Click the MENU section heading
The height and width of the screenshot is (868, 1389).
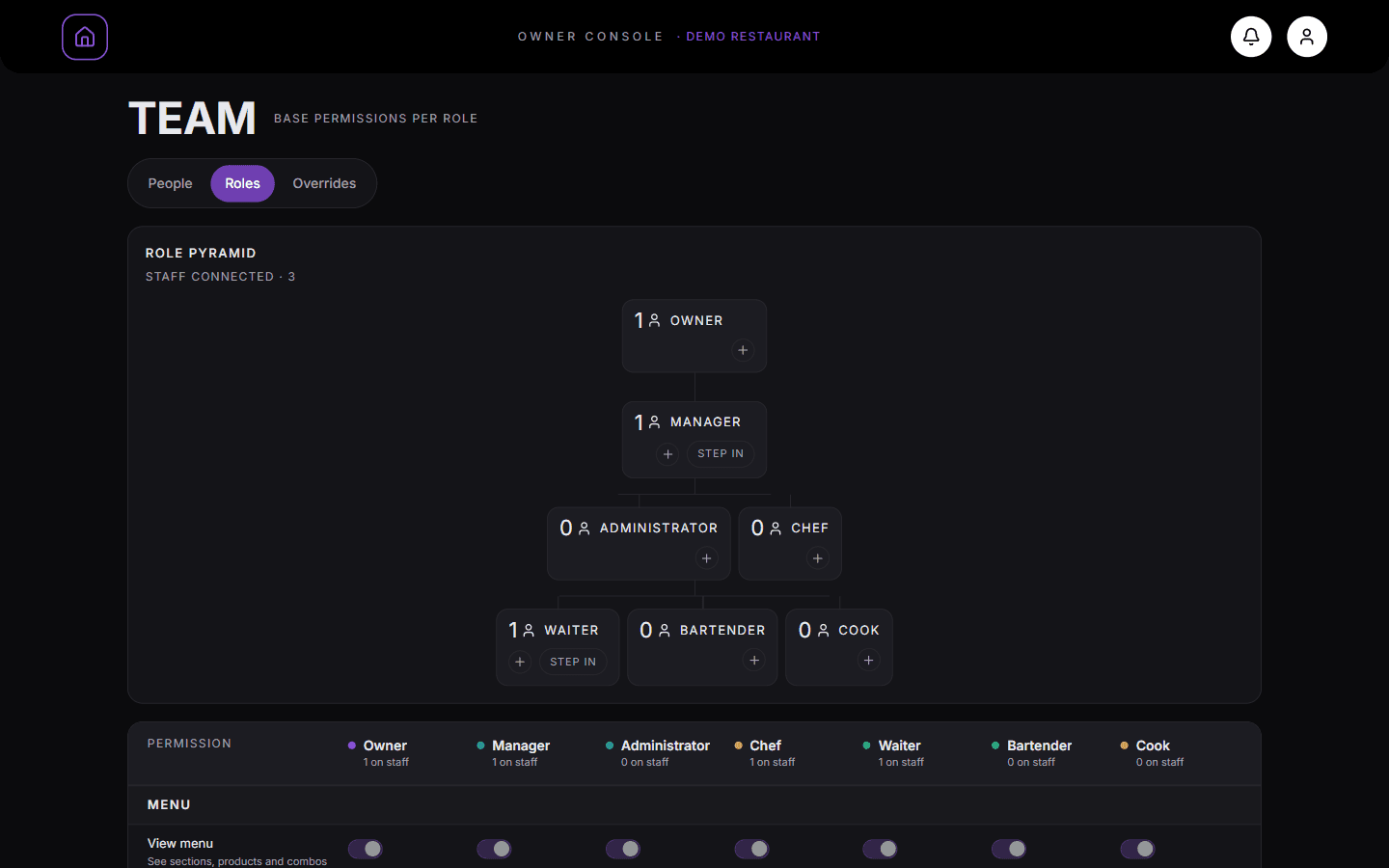(x=169, y=804)
